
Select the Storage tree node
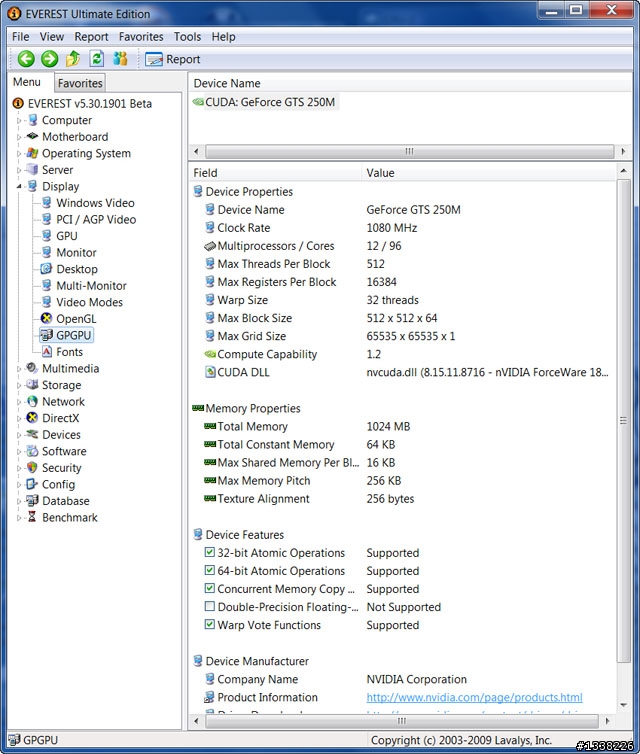point(61,385)
